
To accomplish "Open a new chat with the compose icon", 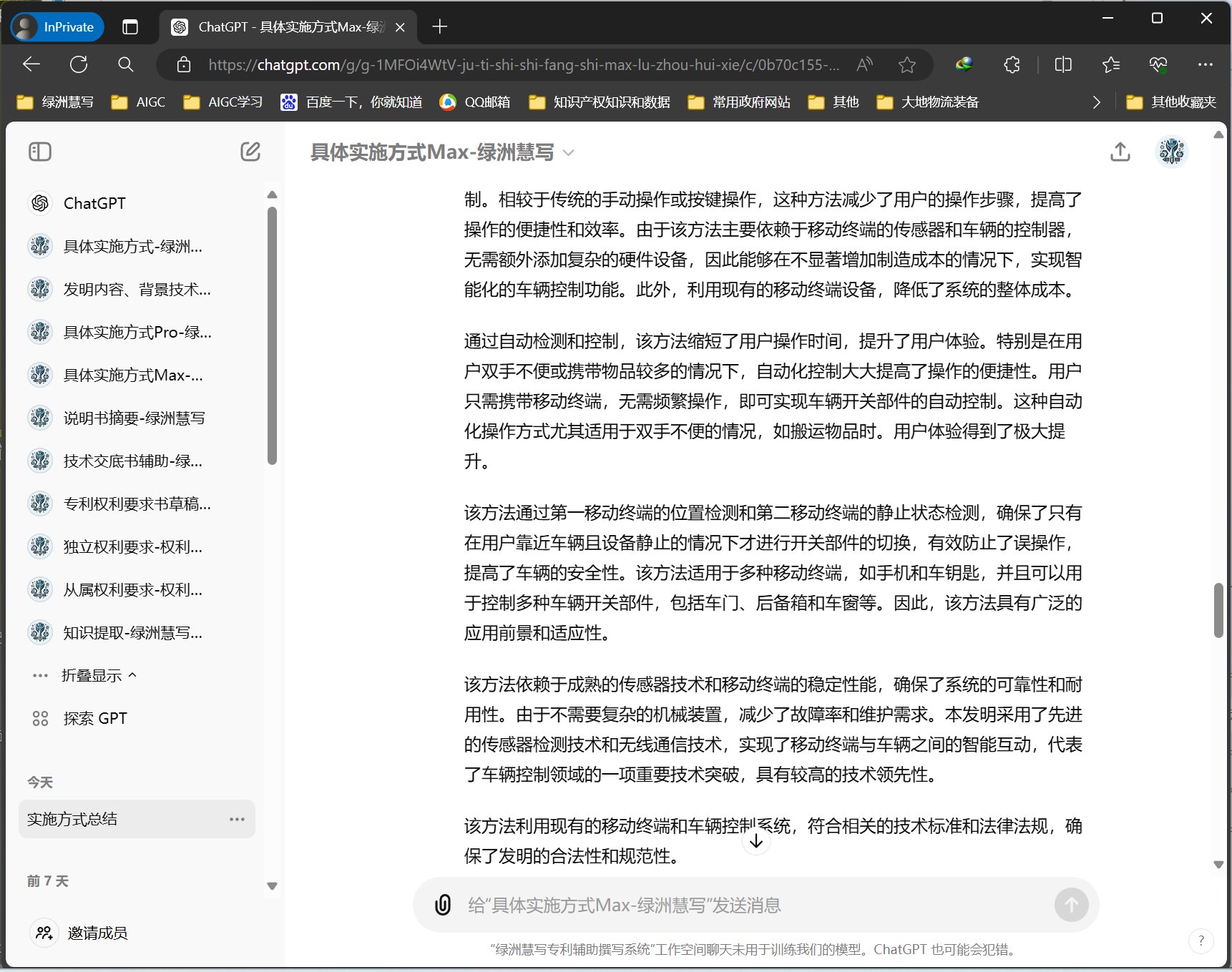I will [x=250, y=152].
